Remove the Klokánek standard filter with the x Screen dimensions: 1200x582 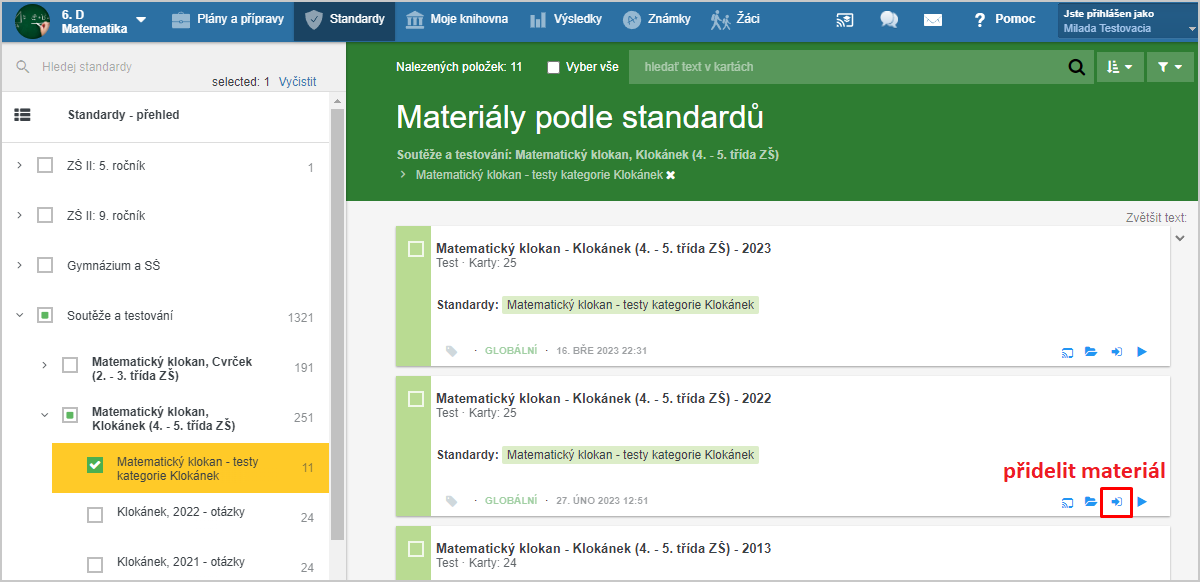(x=671, y=175)
